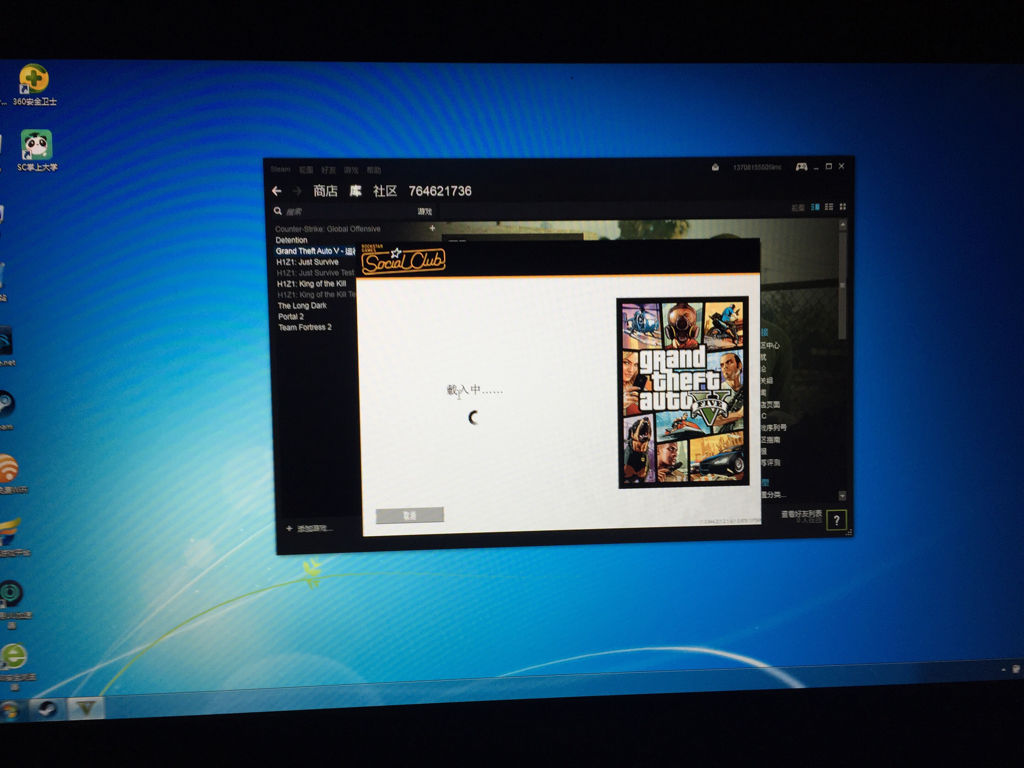This screenshot has height=768, width=1024.
Task: Select H1Z1: Just Survive Test Server entry
Action: (316, 273)
